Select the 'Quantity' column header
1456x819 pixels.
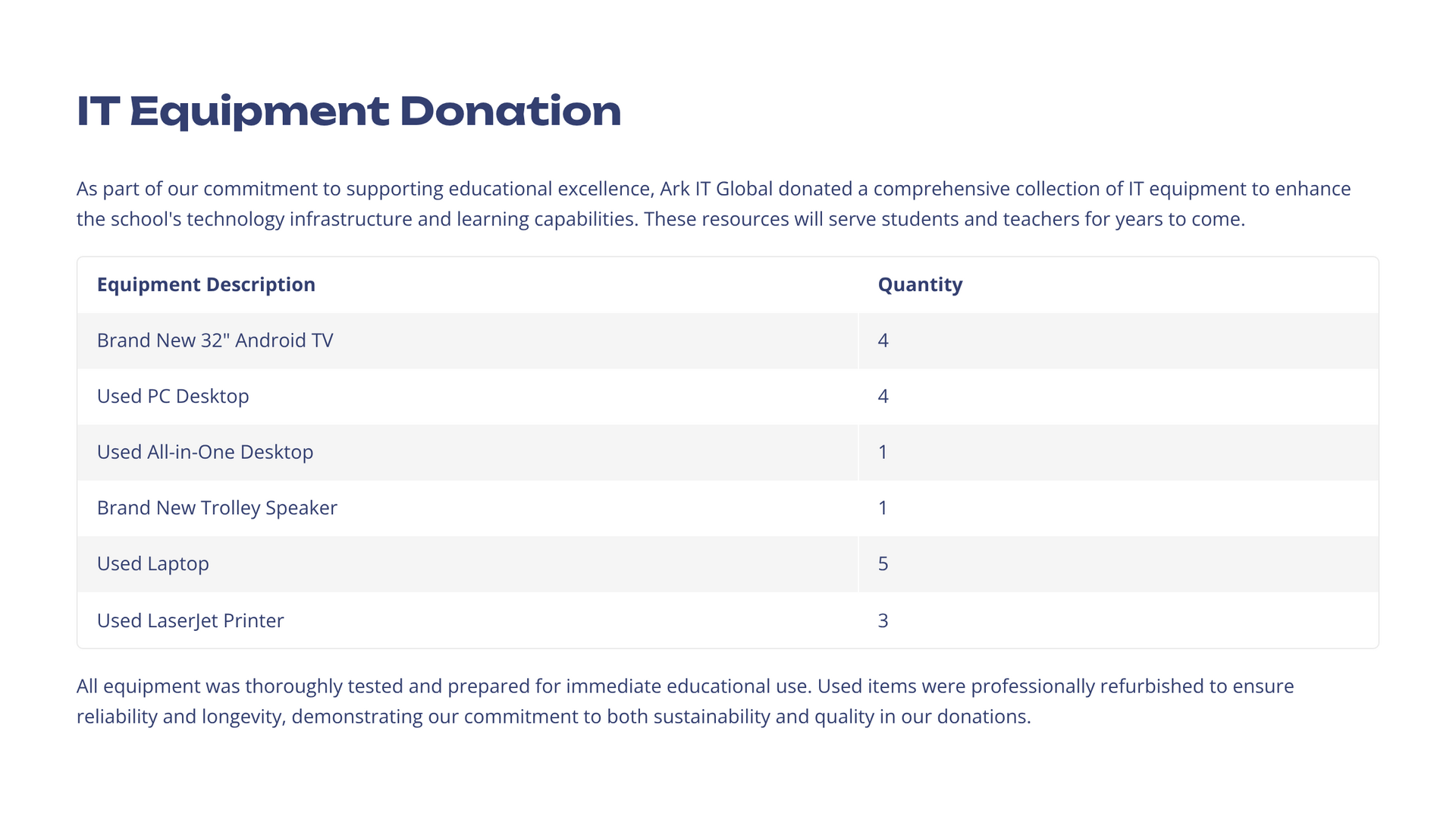[x=920, y=284]
